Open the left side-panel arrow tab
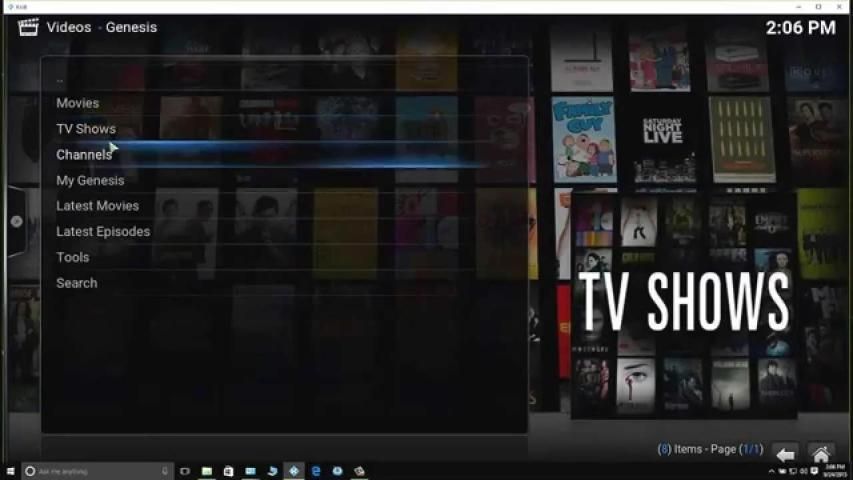 (x=17, y=221)
